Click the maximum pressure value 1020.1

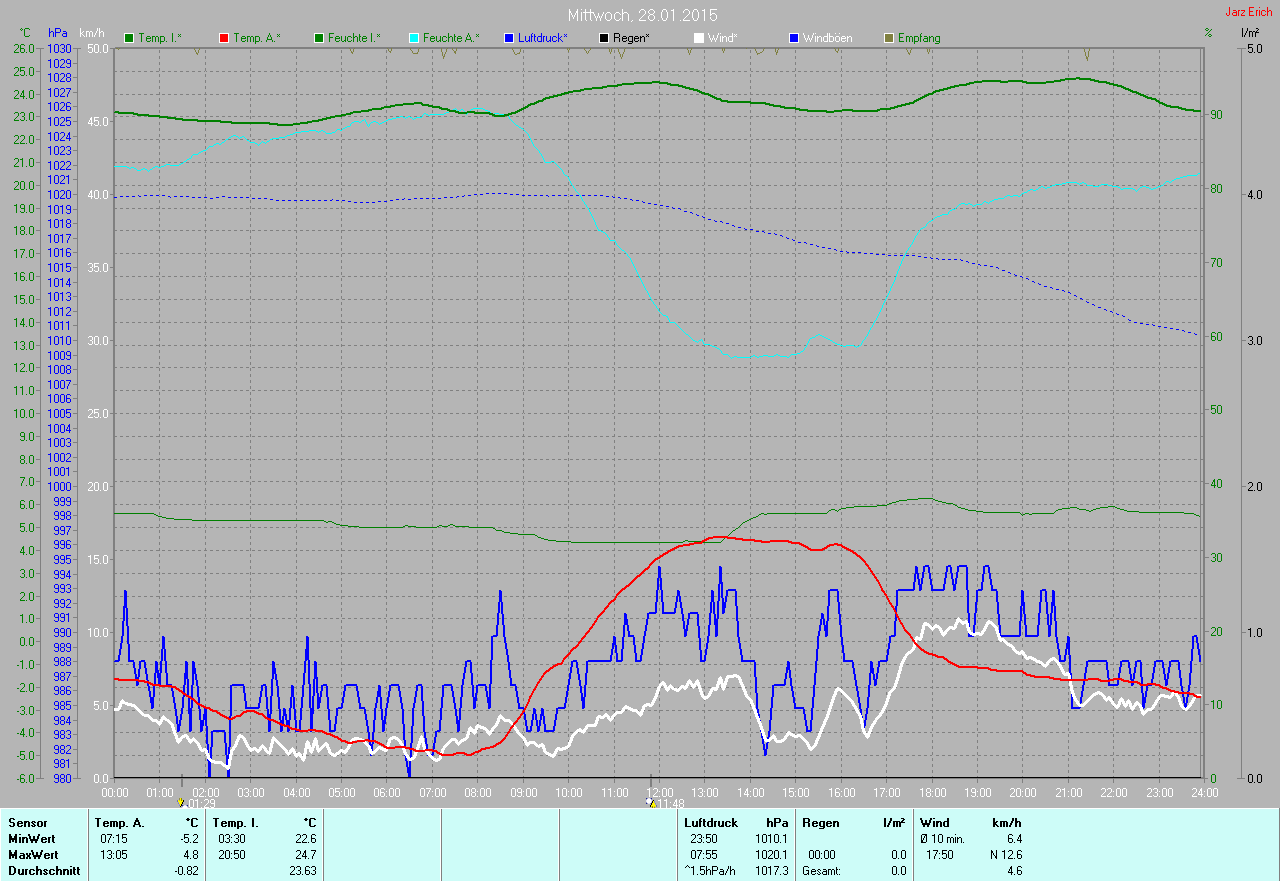pyautogui.click(x=770, y=855)
